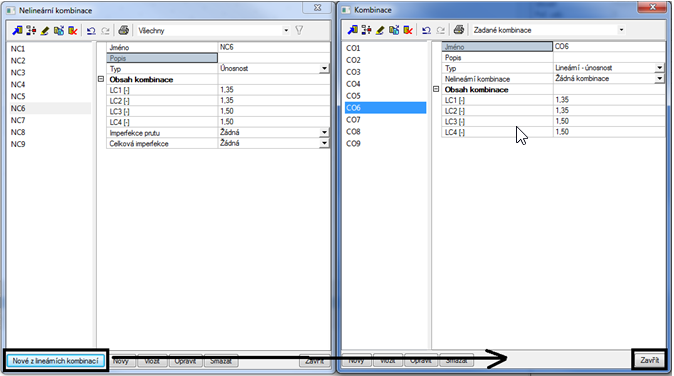Click the Jméno field containing CO6

pos(609,46)
